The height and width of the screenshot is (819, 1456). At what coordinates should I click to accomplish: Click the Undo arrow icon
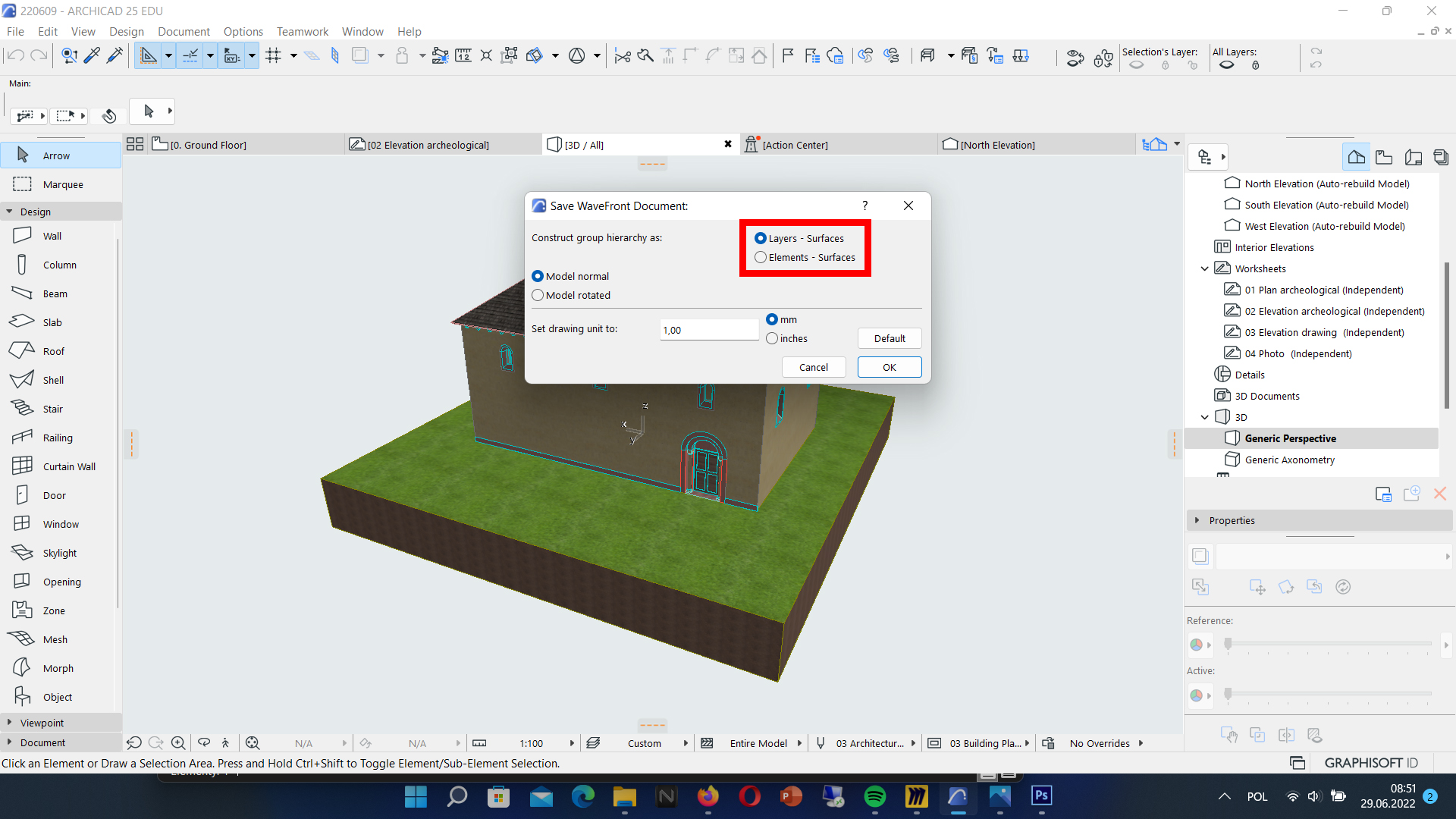pyautogui.click(x=16, y=55)
